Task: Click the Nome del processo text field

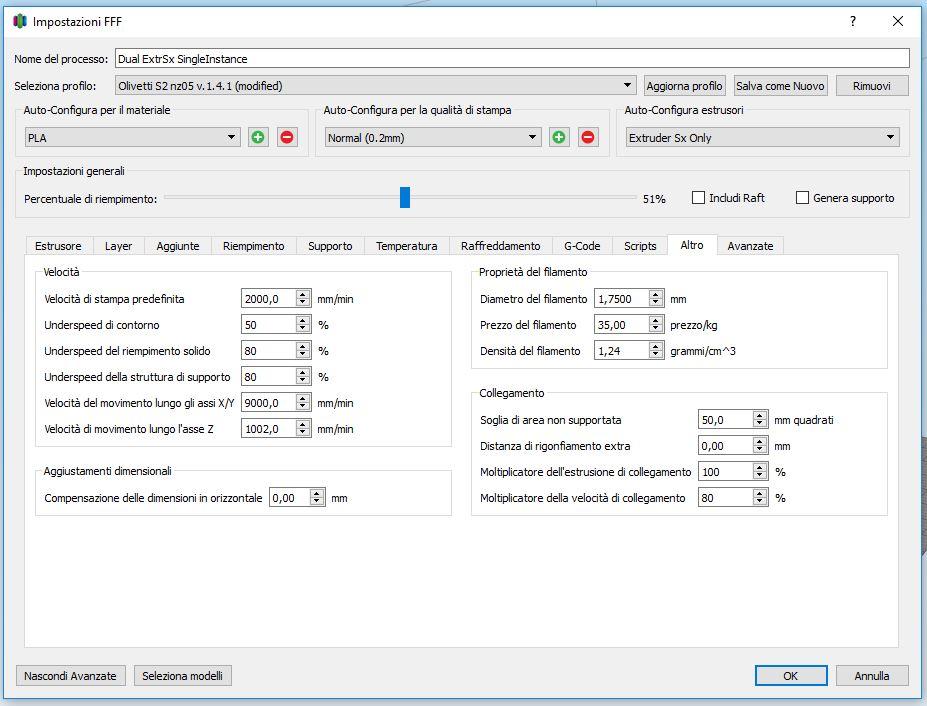Action: [512, 59]
